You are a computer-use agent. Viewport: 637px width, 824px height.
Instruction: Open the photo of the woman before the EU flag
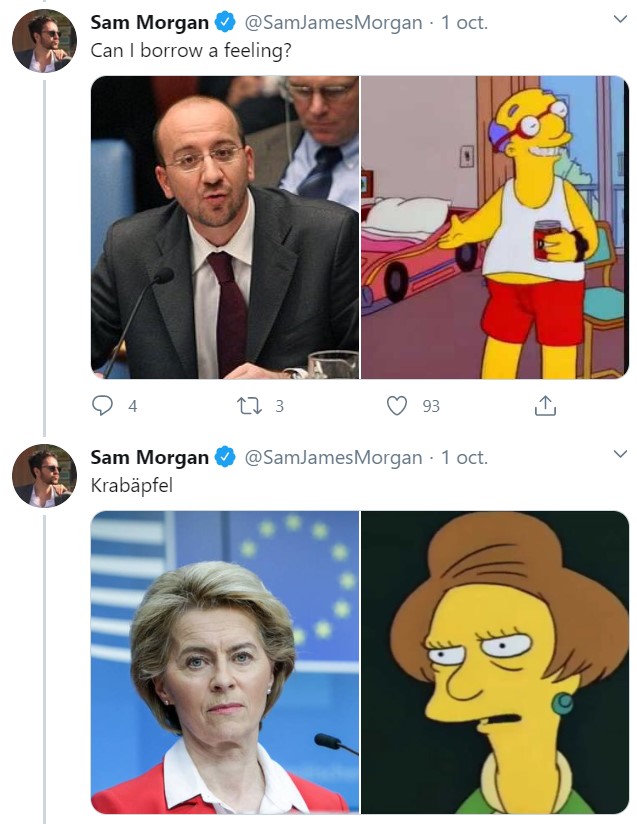point(224,662)
